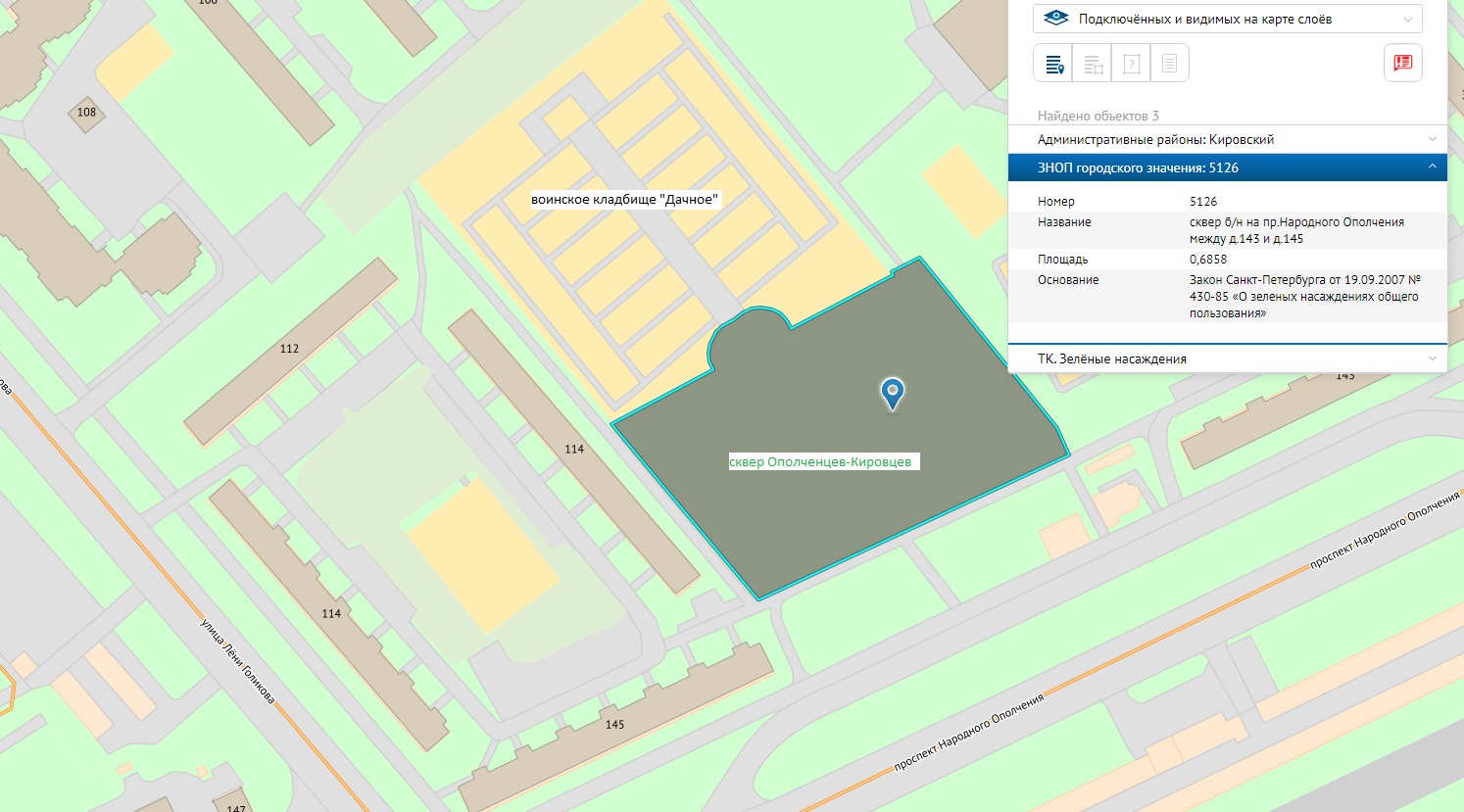Viewport: 1464px width, 812px height.
Task: Click the Основание law reference text
Action: pyautogui.click(x=1303, y=296)
